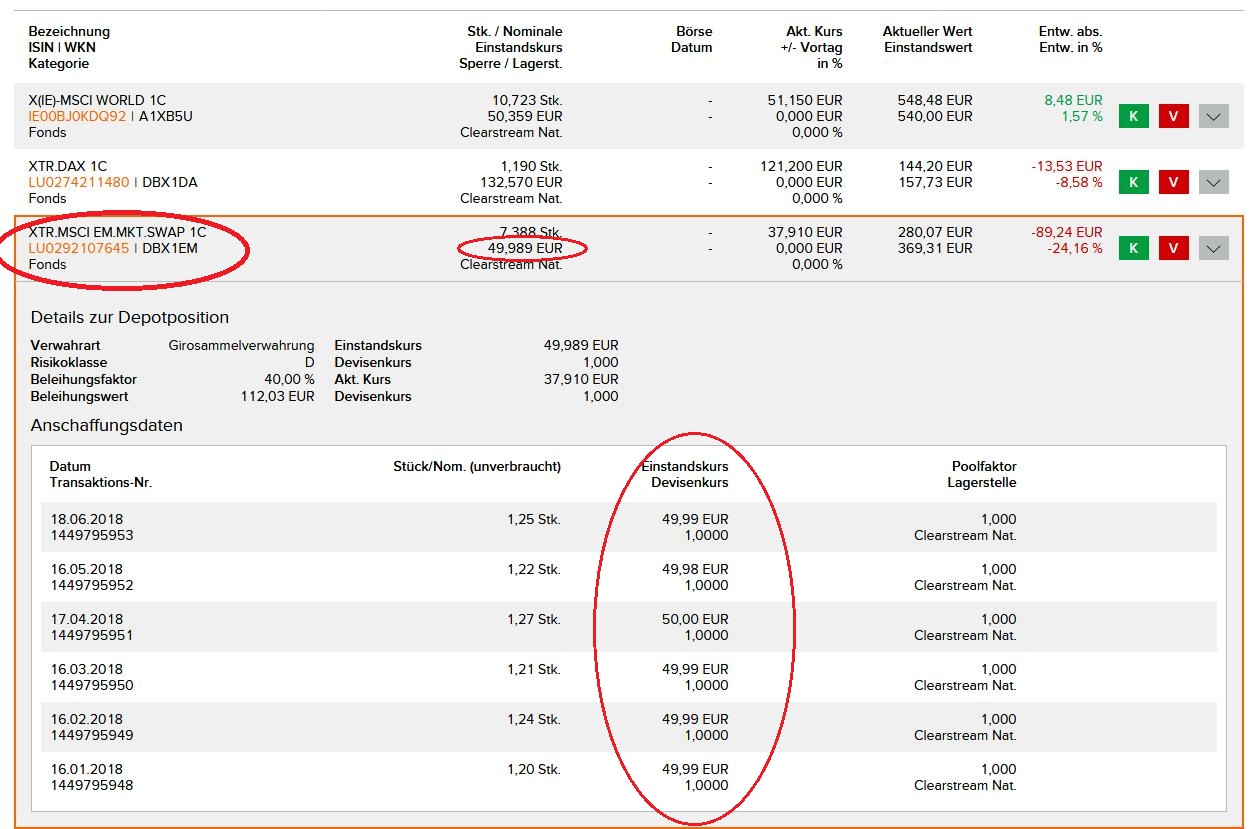
Task: Click cost price 50,00 EUR
Action: [695, 620]
